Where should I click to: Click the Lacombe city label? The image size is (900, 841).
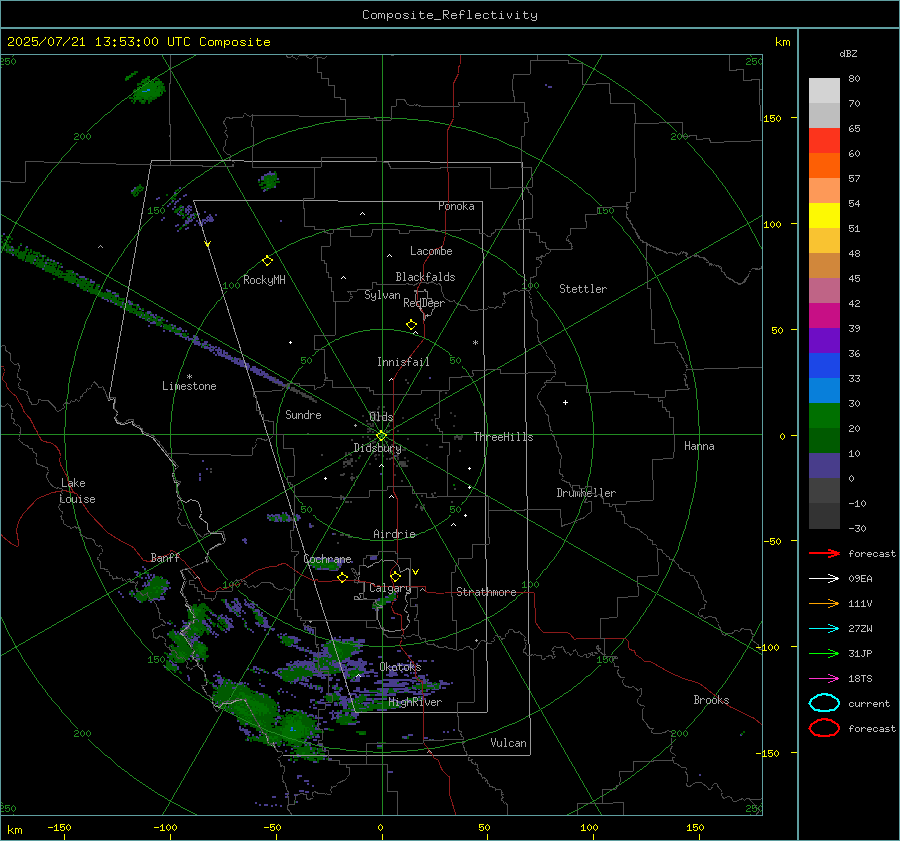click(x=431, y=251)
